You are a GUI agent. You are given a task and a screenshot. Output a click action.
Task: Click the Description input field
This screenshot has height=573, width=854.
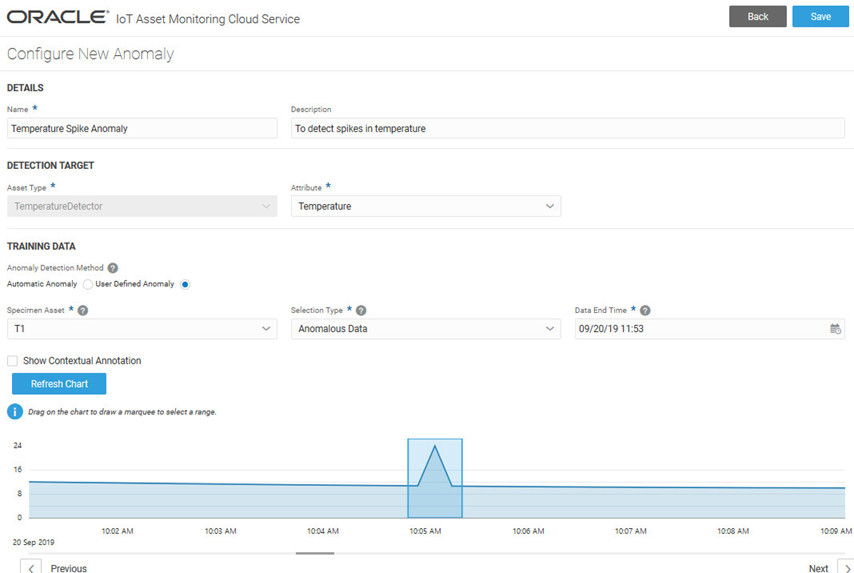pos(568,129)
